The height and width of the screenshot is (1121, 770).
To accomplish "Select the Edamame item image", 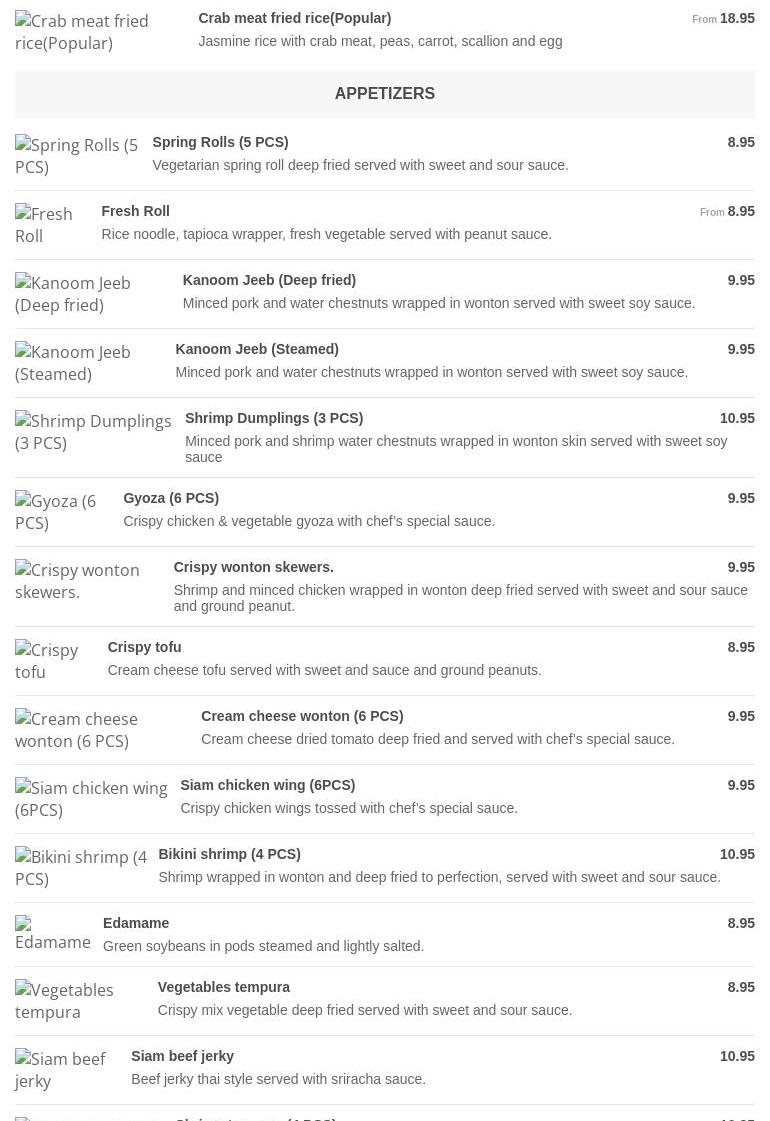I will [53, 934].
